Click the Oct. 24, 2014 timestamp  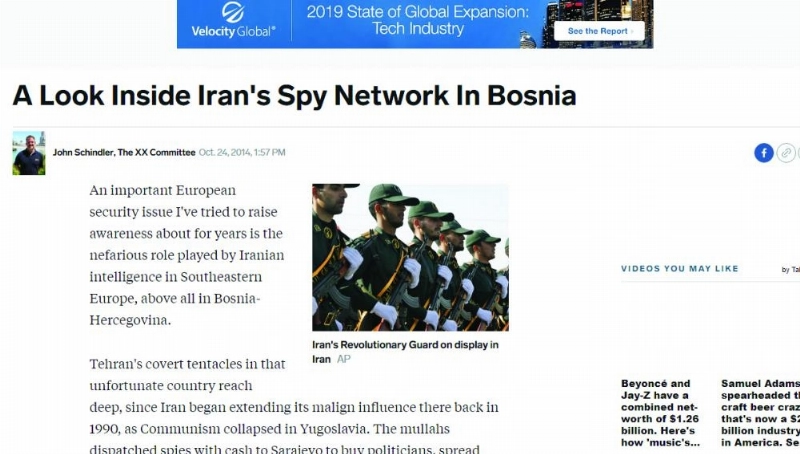(x=242, y=152)
